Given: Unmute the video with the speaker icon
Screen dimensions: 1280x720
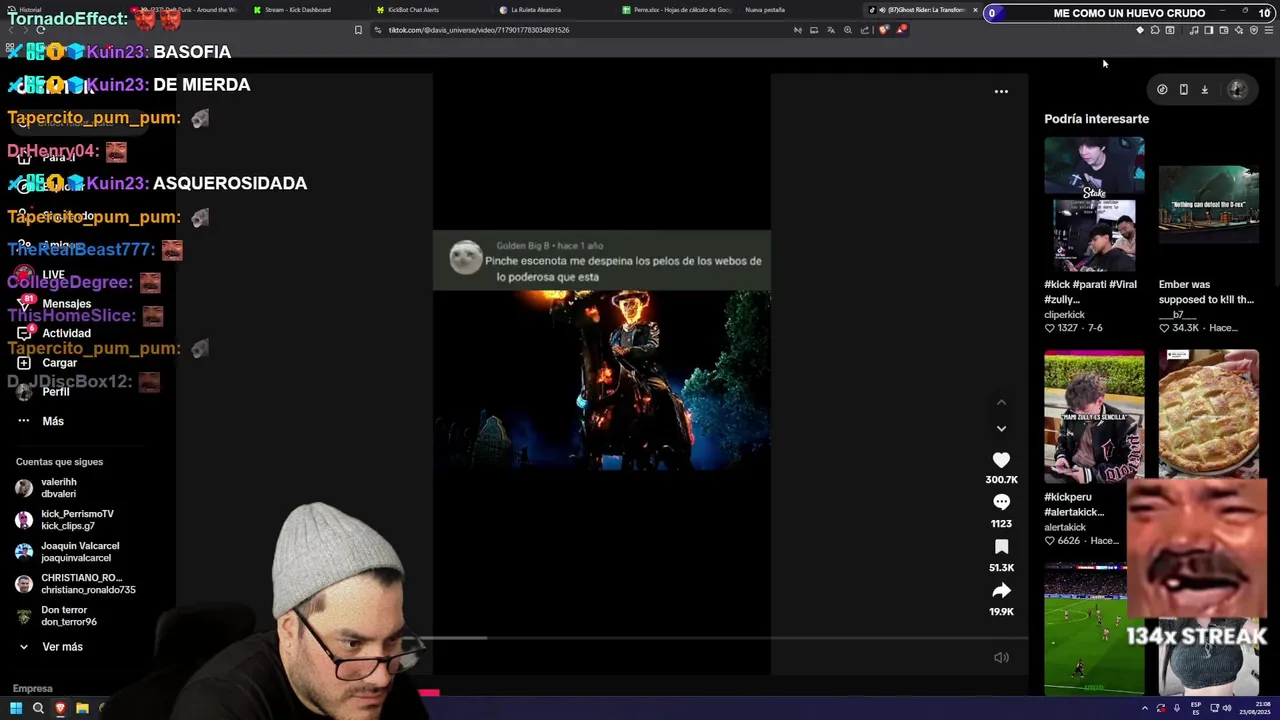Looking at the screenshot, I should 1001,657.
